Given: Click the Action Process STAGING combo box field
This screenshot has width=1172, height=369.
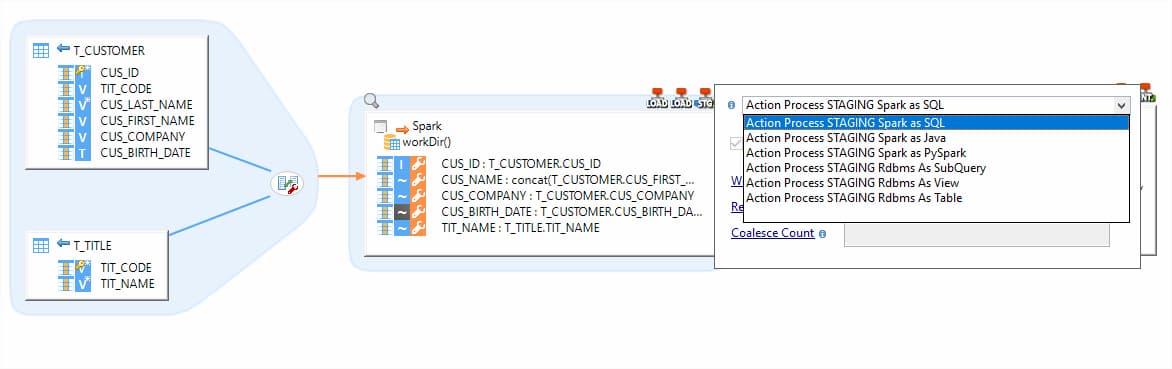Looking at the screenshot, I should (937, 105).
